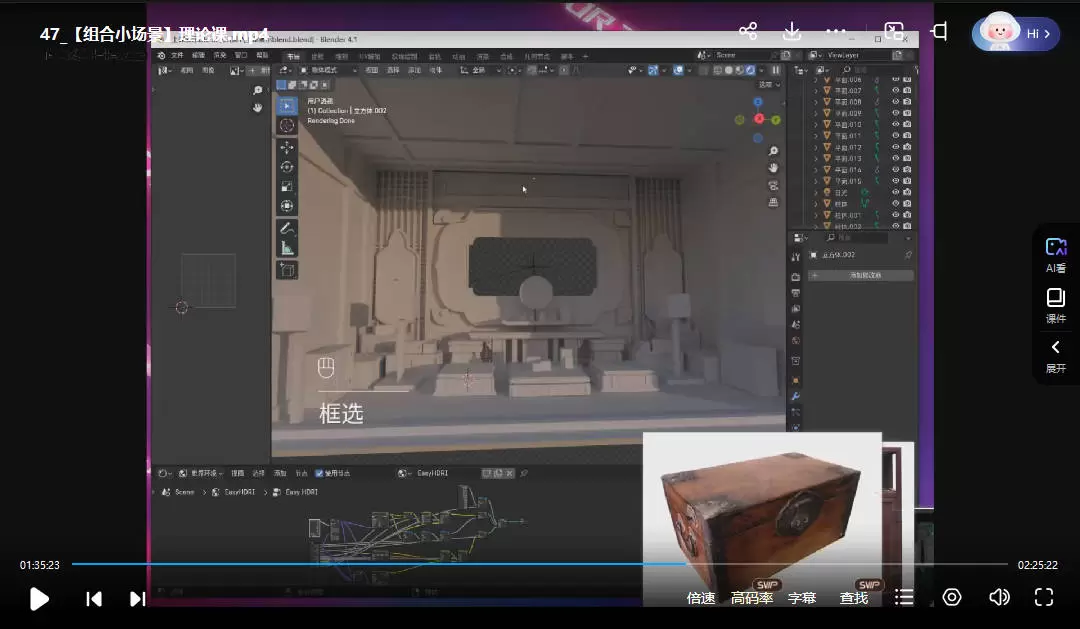Screen dimensions: 1080x629
Task: Select Blender's Add Cube tool
Action: pos(287,270)
